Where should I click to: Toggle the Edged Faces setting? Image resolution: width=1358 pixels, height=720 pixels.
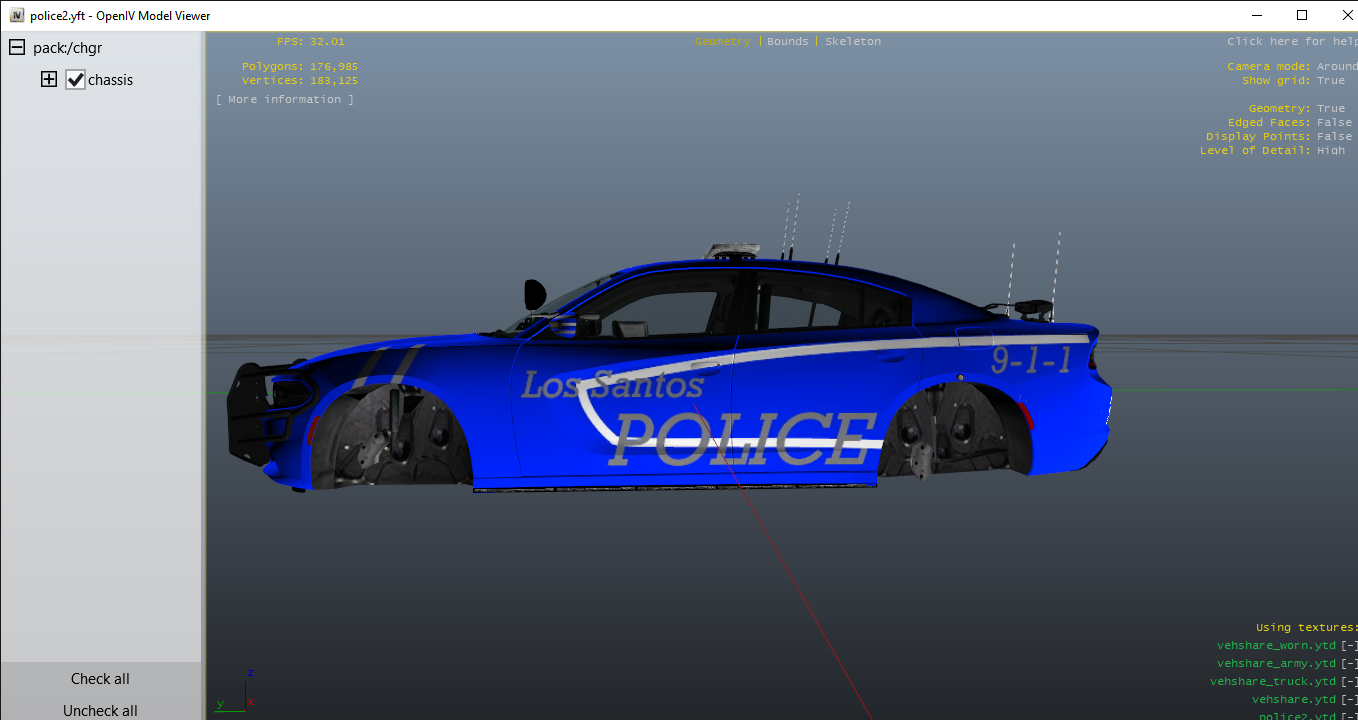[1333, 122]
